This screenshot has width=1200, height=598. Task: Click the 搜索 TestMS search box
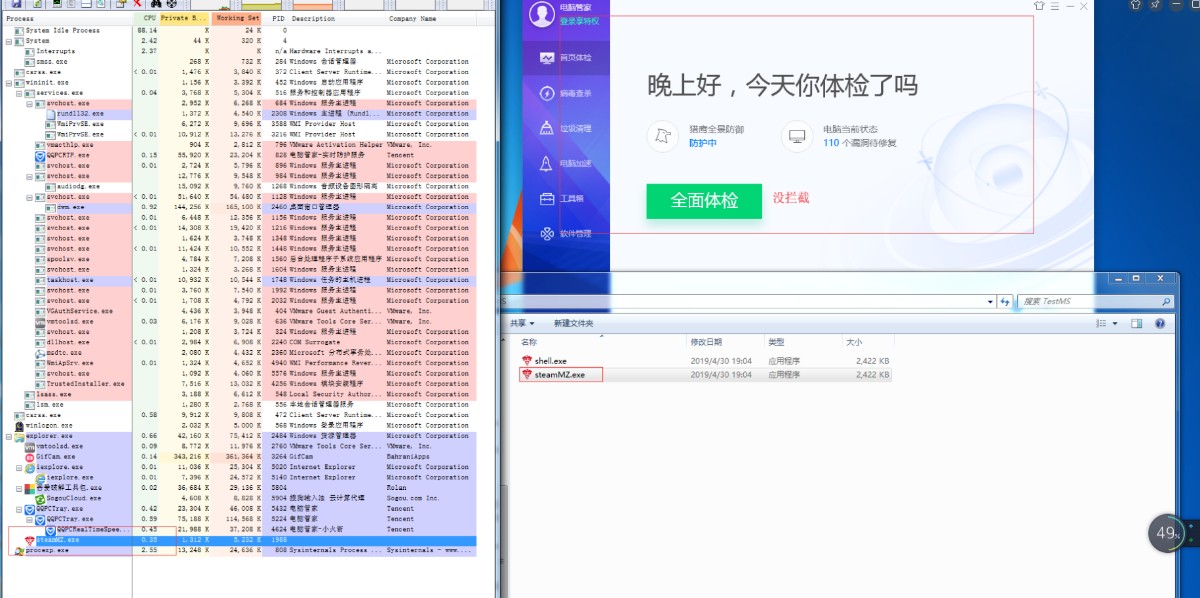tap(1094, 301)
